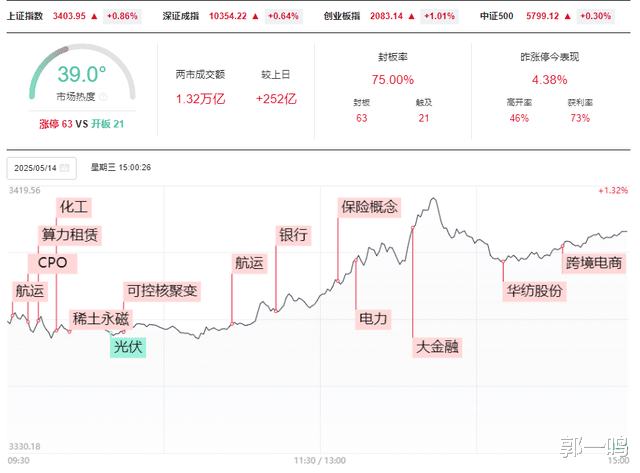
Task: Click the up arrow next to 10354.22
Action: [257, 17]
